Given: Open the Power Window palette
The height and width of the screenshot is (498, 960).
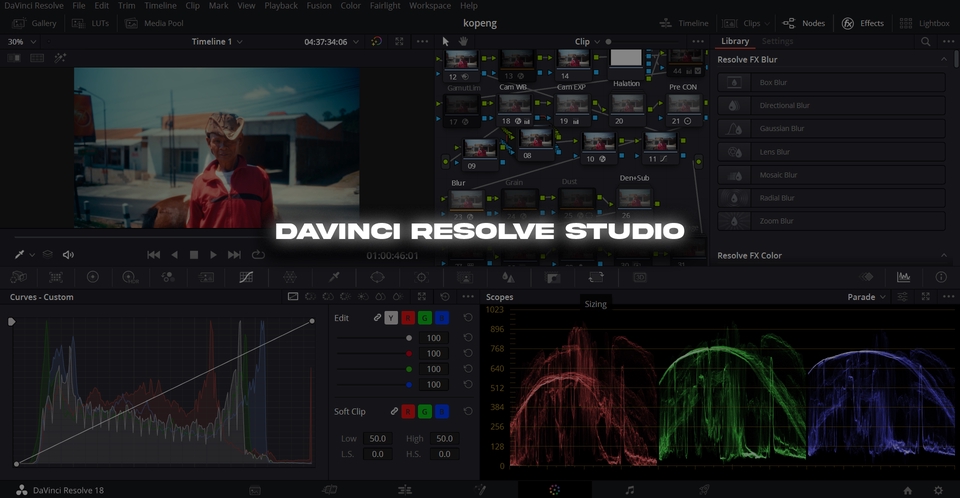Looking at the screenshot, I should pyautogui.click(x=378, y=277).
